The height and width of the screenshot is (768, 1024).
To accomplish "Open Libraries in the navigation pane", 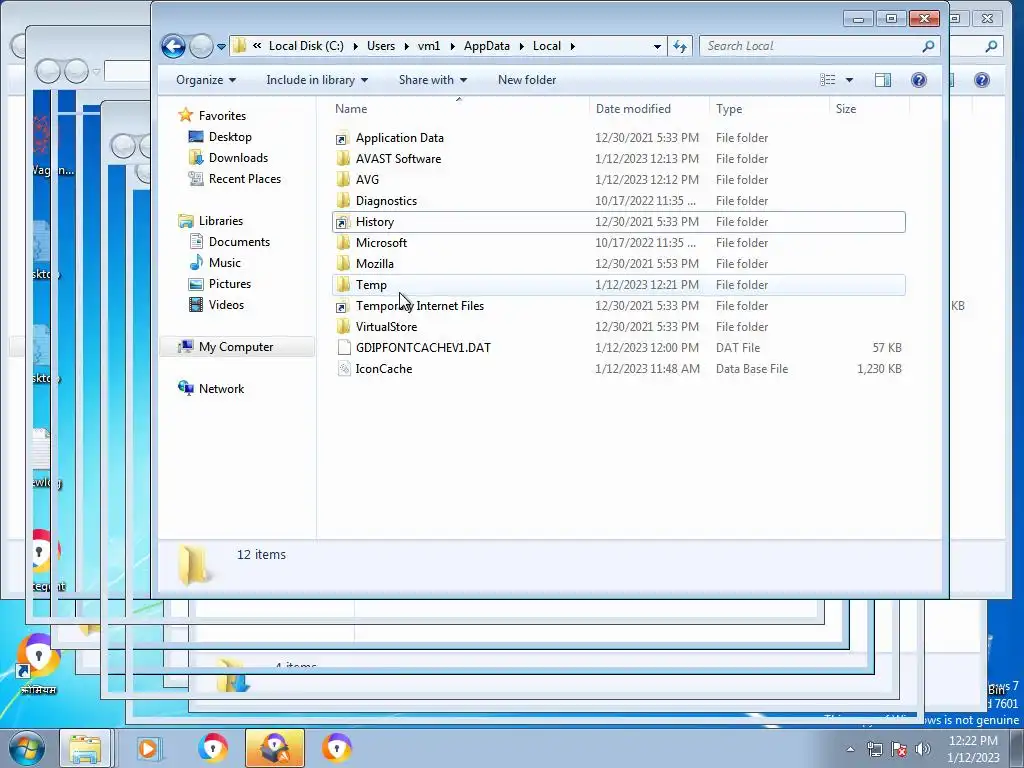I will click(x=221, y=221).
